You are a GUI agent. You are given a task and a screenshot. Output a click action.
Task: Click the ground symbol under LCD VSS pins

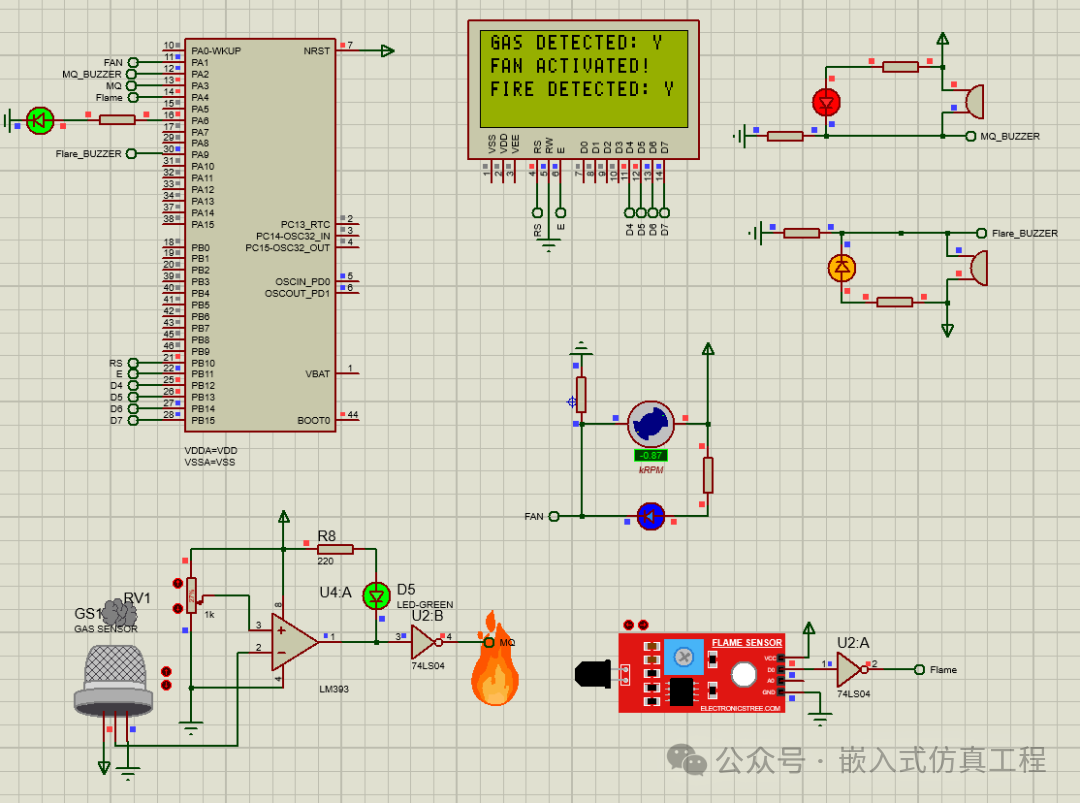[x=549, y=246]
